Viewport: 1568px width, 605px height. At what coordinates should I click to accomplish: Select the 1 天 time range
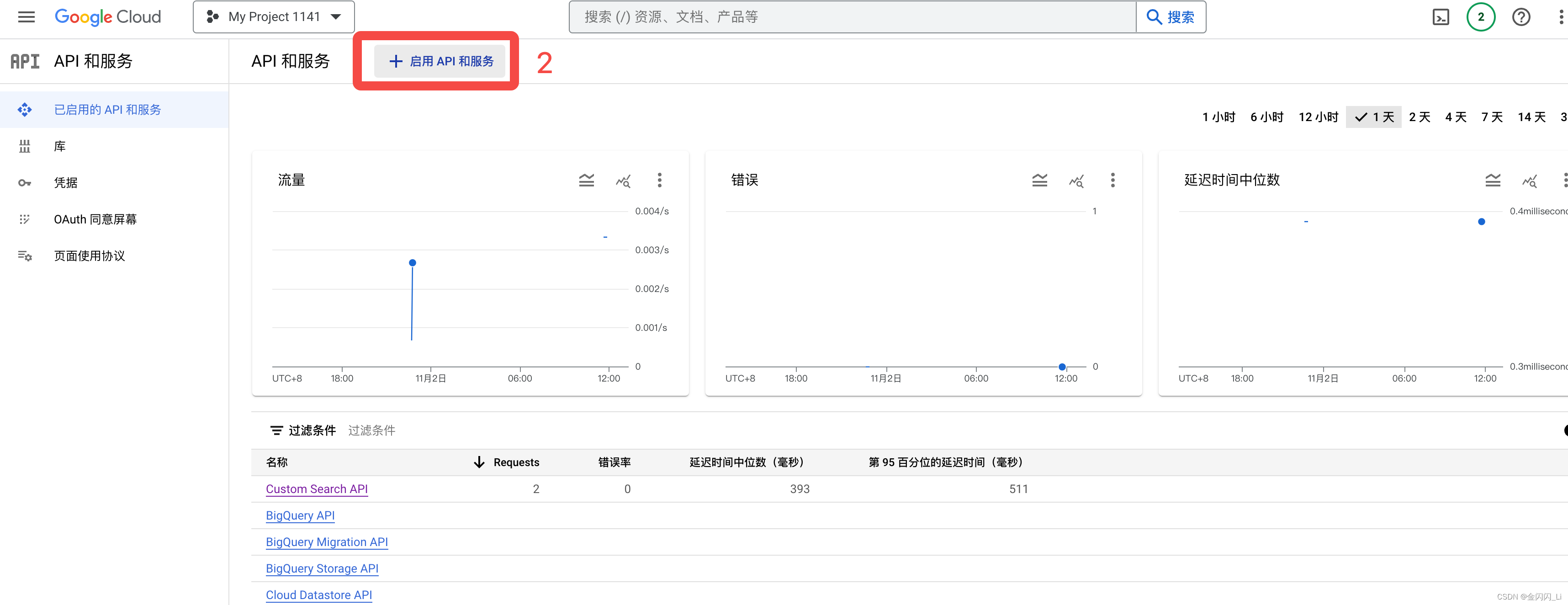click(x=1374, y=117)
